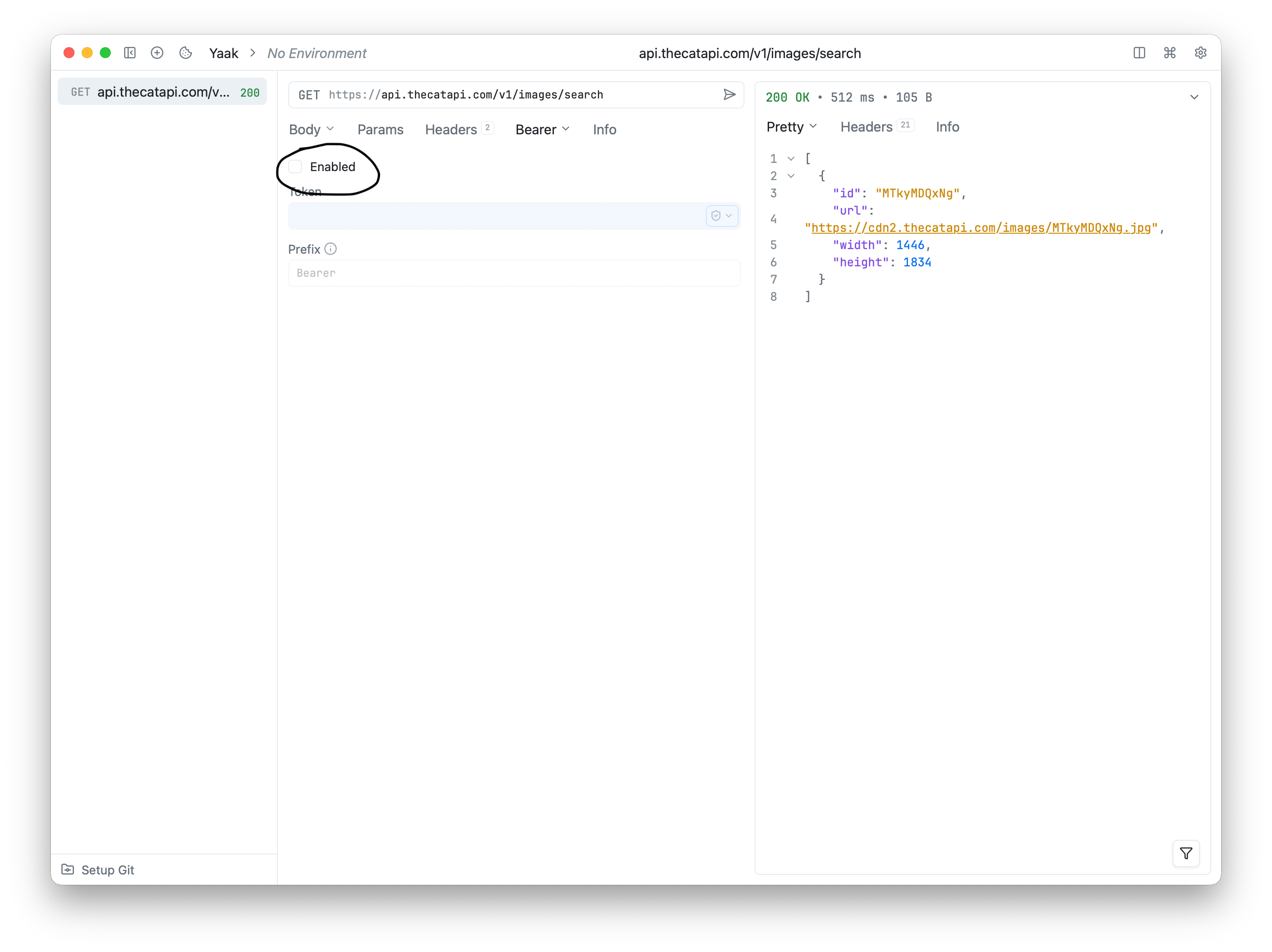1272x952 pixels.
Task: Click into the Bearer prefix input field
Action: pyautogui.click(x=513, y=273)
